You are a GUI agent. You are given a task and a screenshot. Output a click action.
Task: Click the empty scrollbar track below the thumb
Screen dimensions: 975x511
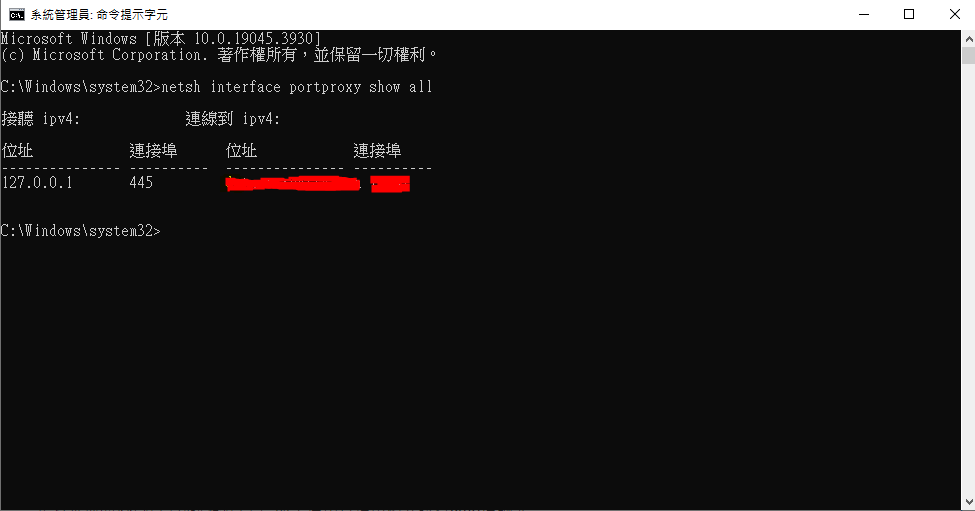(968, 280)
